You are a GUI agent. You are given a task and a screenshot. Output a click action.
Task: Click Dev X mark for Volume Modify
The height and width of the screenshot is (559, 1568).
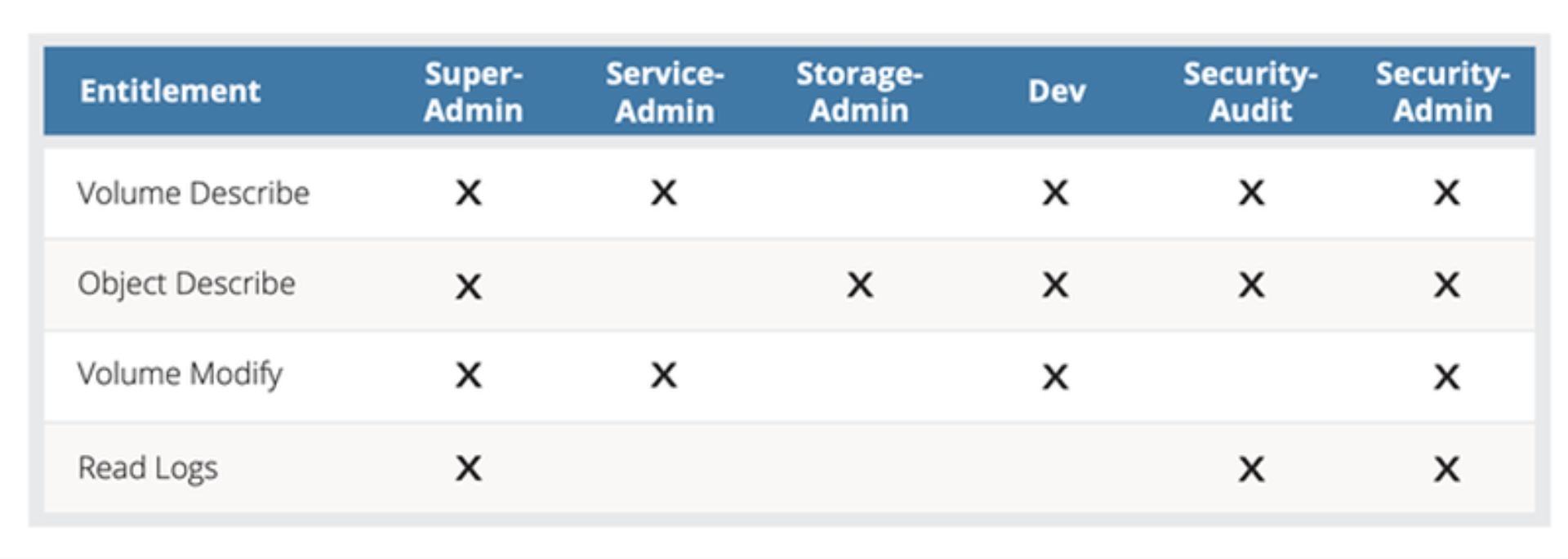click(1055, 377)
